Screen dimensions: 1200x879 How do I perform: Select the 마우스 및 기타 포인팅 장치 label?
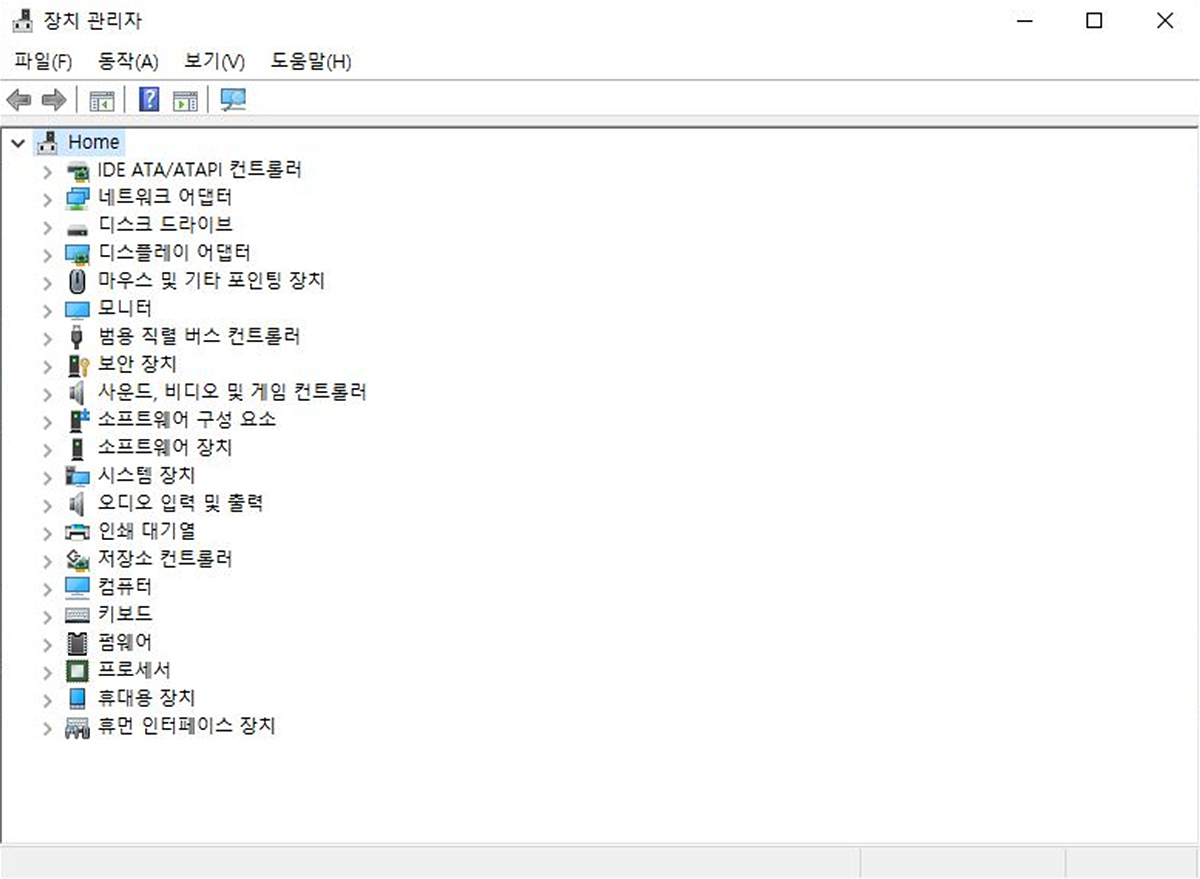tap(211, 281)
